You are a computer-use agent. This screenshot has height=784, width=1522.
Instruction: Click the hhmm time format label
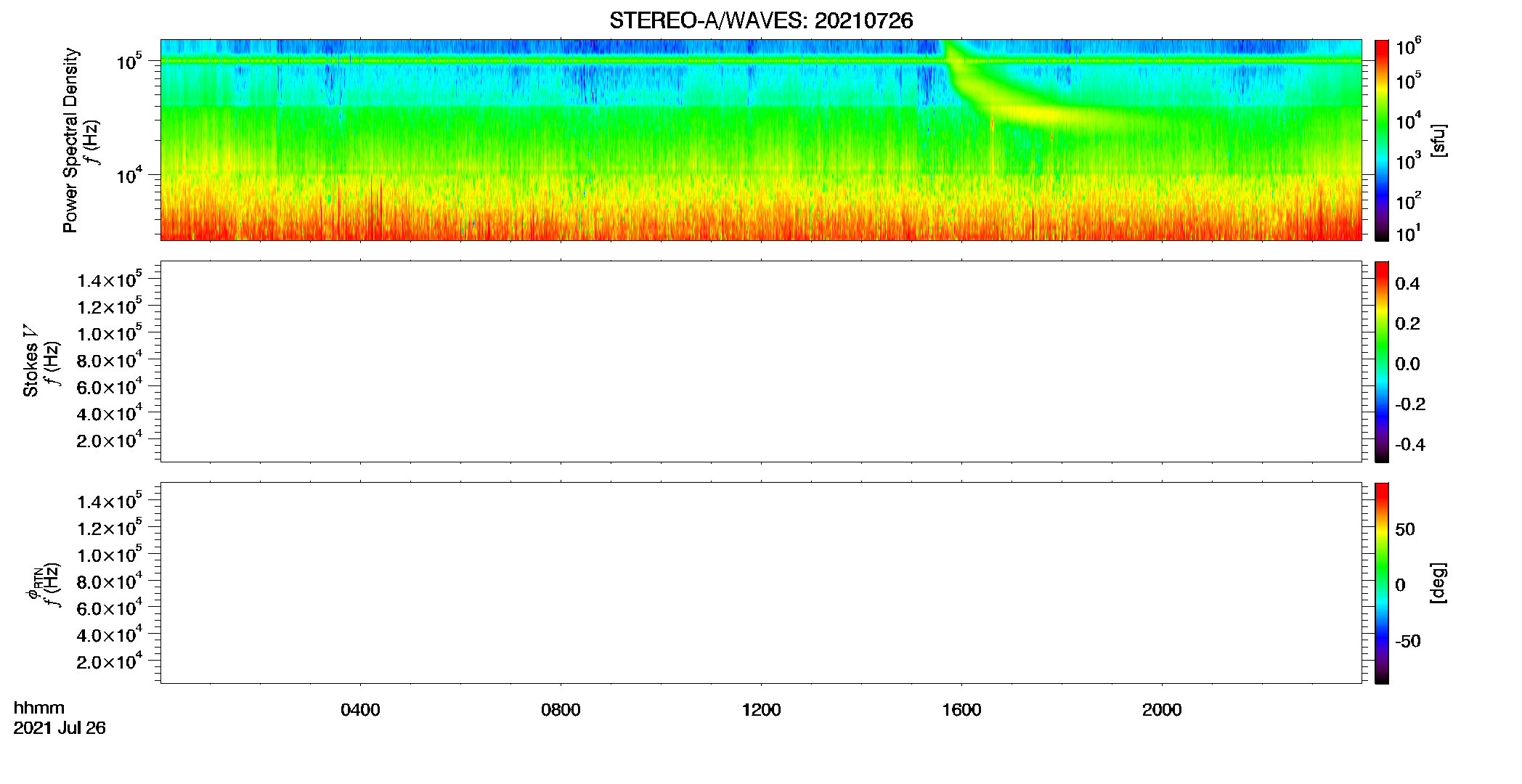39,708
